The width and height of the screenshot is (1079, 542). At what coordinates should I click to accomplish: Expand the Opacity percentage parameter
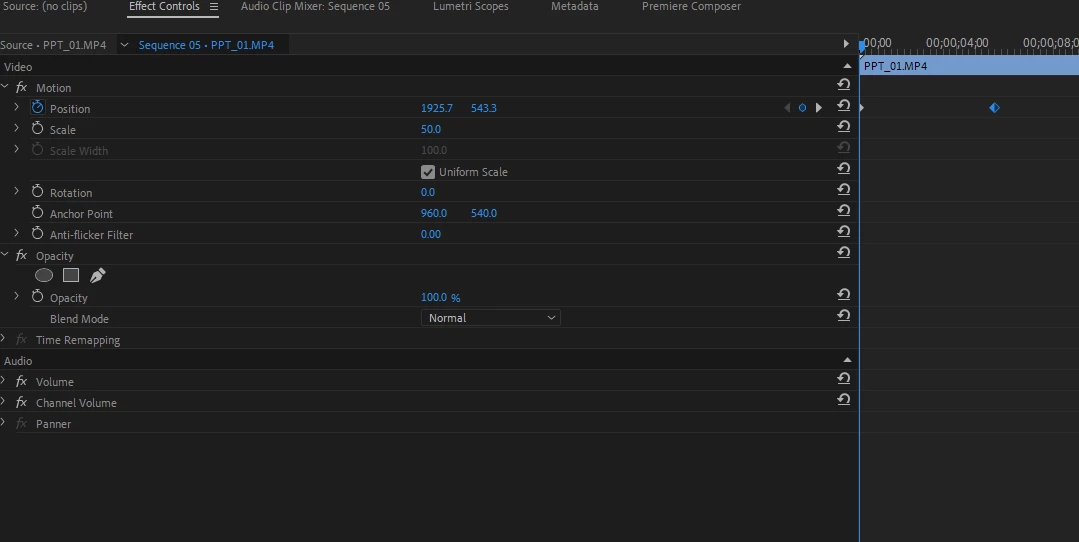click(17, 296)
